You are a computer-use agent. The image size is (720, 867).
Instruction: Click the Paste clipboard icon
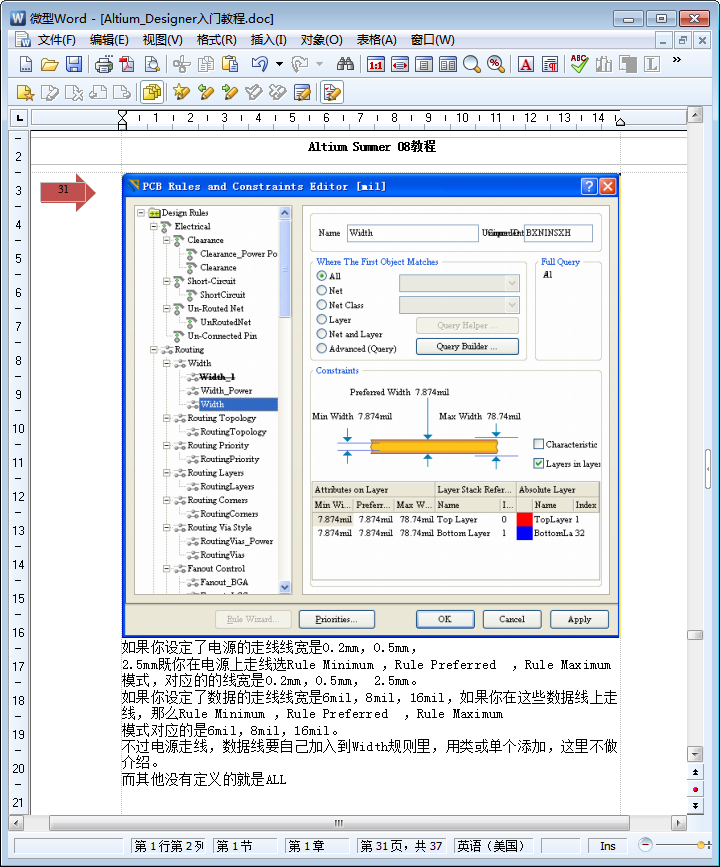tap(230, 65)
